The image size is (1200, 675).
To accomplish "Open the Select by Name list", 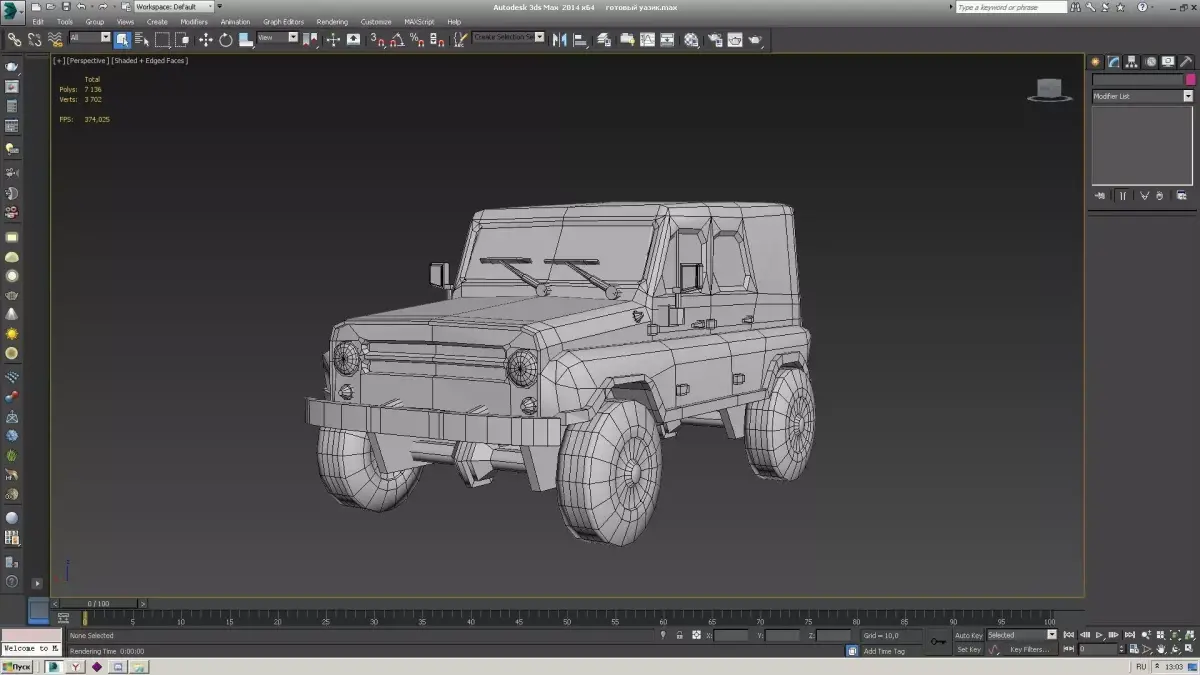I will click(x=142, y=39).
